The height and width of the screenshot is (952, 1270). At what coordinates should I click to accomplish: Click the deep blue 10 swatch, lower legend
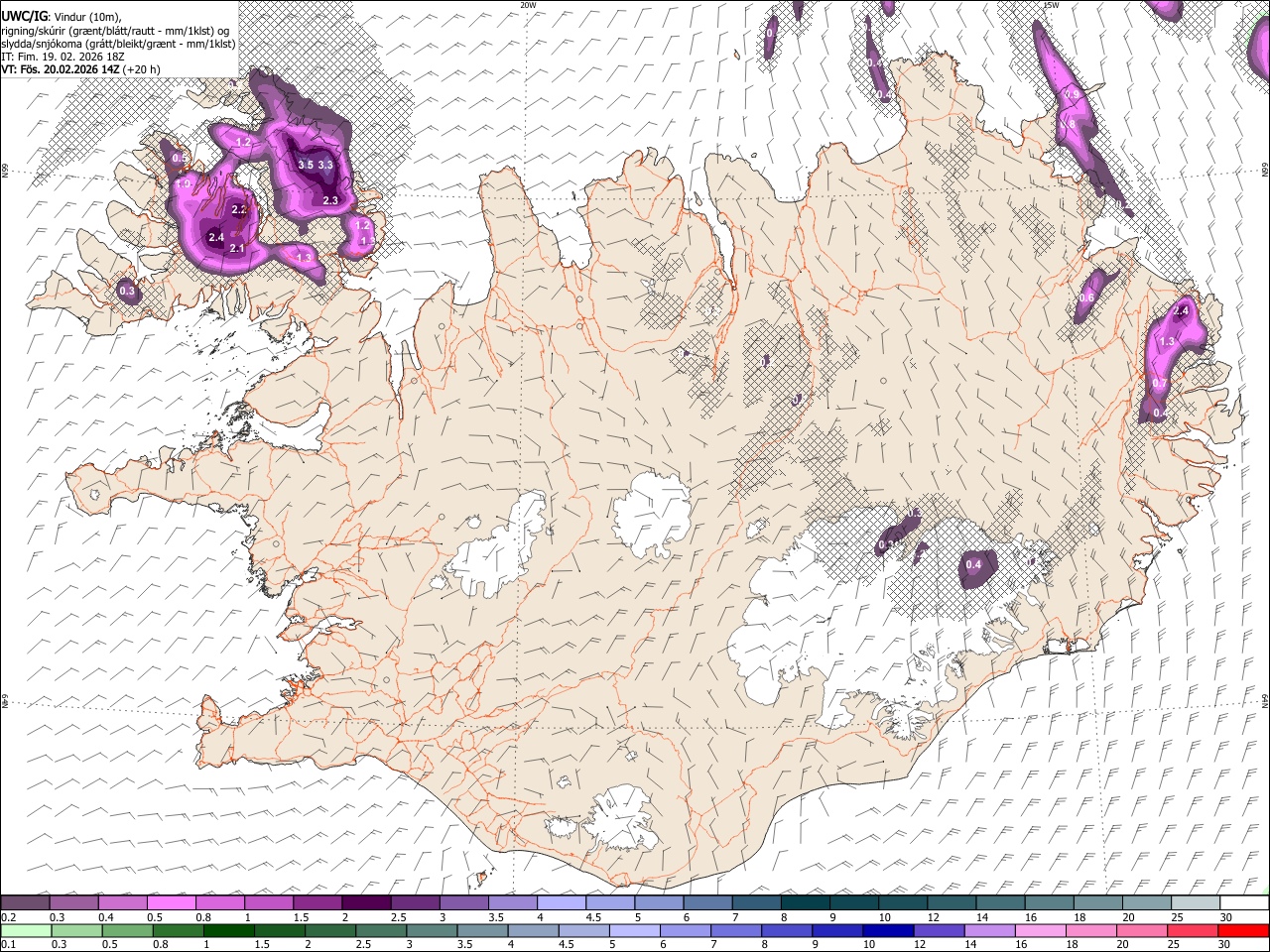[888, 930]
